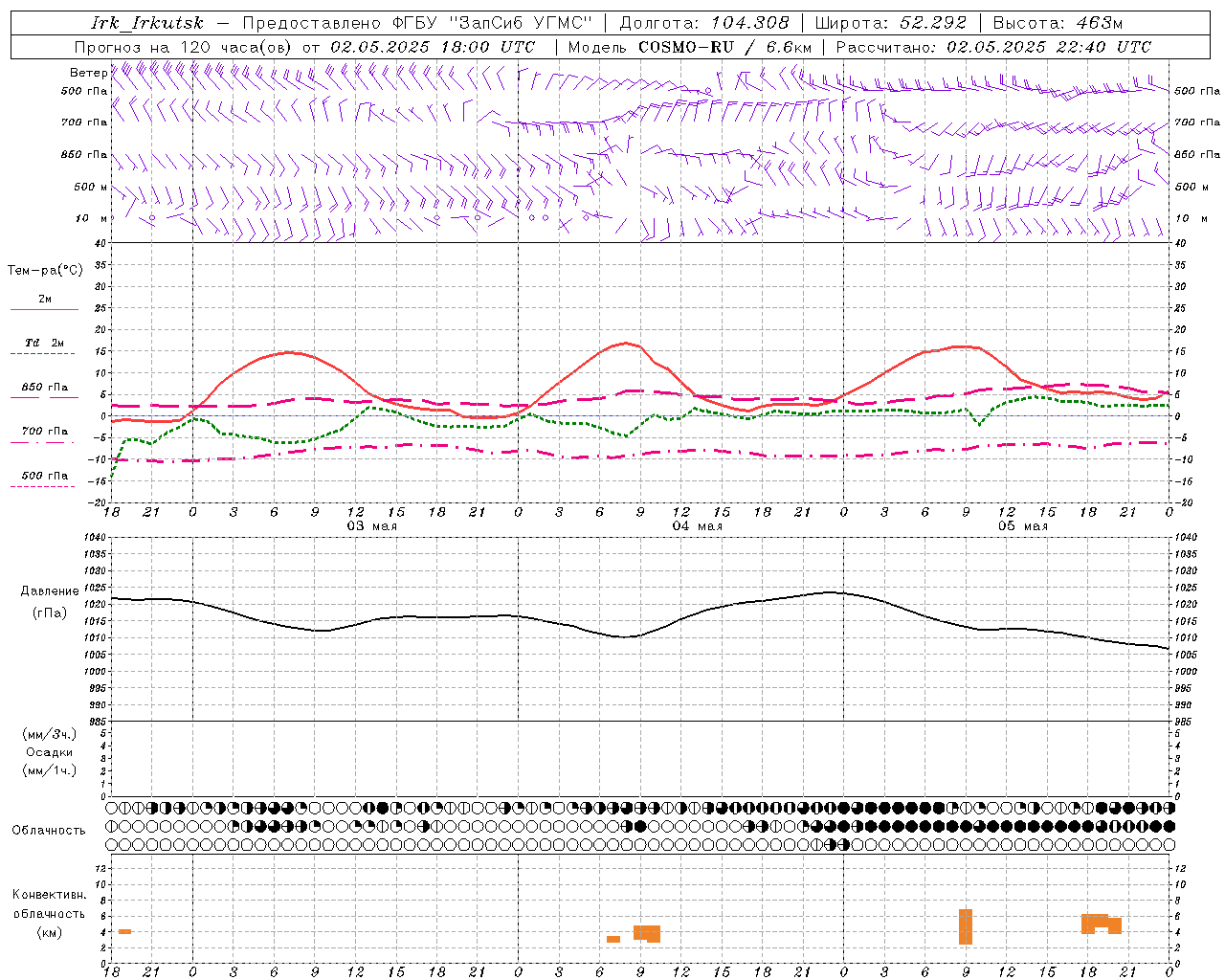Click the Широта: 52.292 value

[x=891, y=23]
